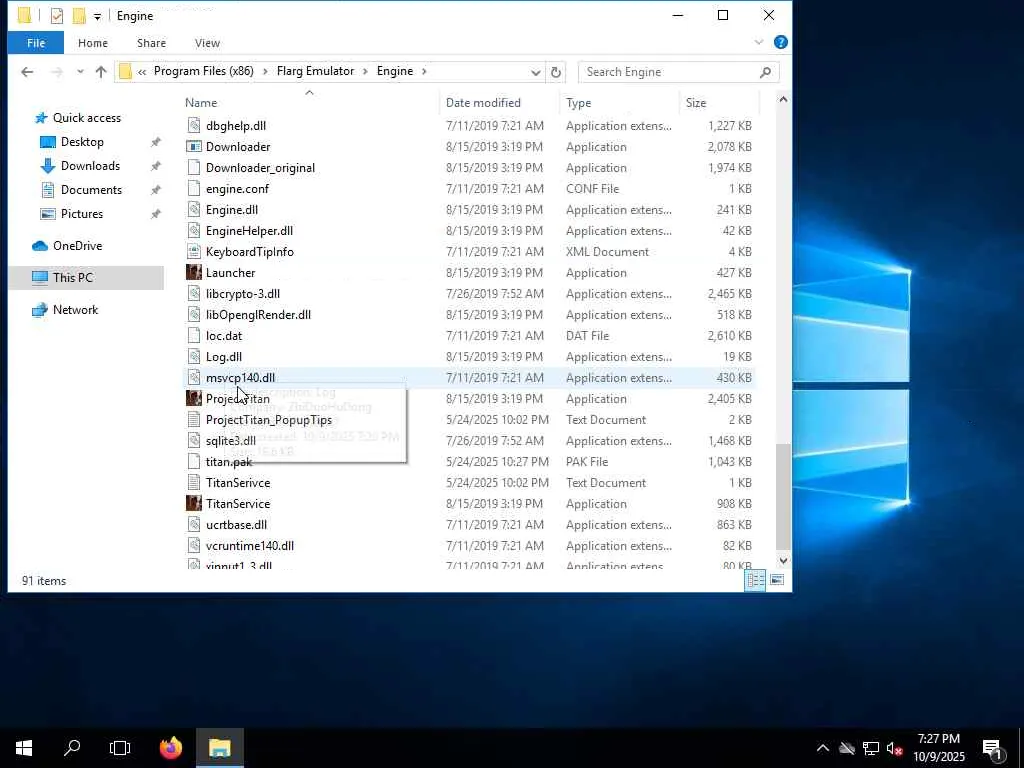Open the File menu
Viewport: 1024px width, 768px height.
[36, 43]
